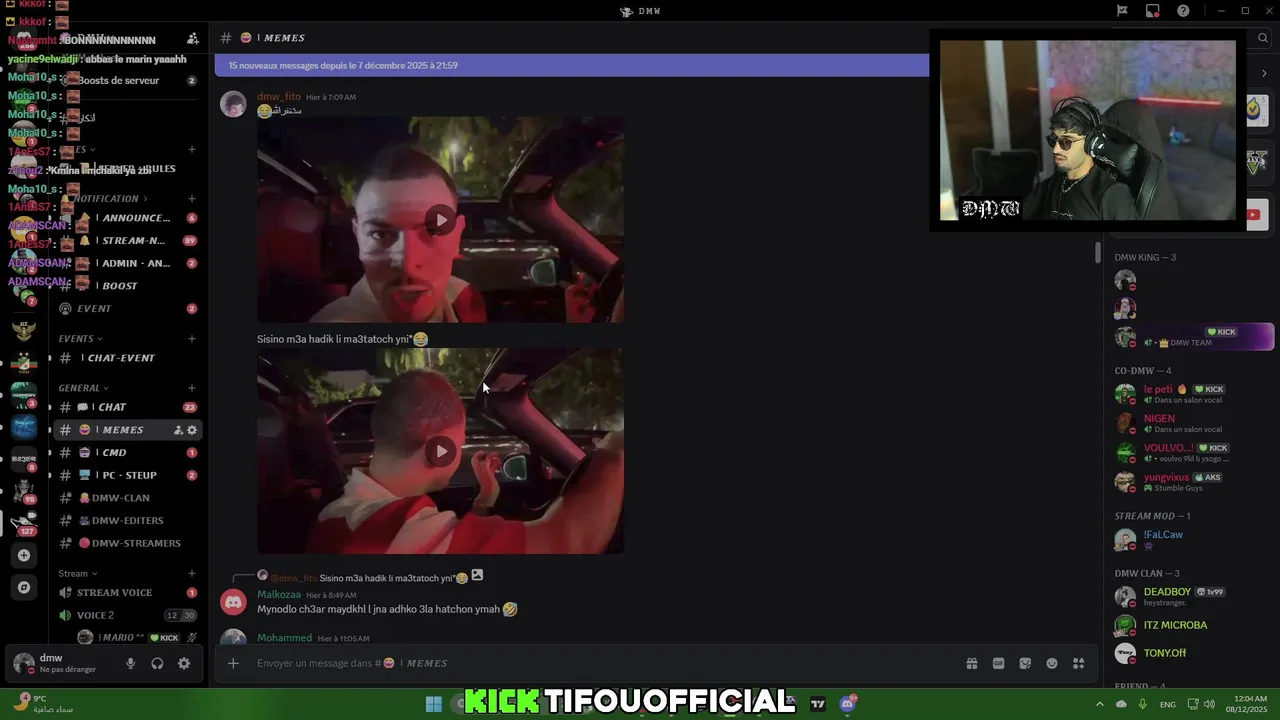Open the sticker picker

(1025, 663)
